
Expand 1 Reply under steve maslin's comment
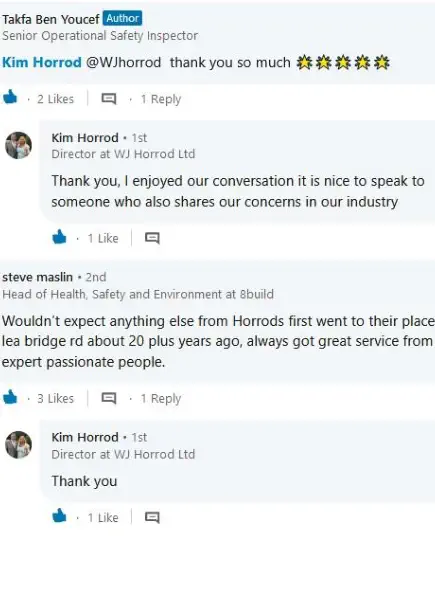click(x=161, y=398)
